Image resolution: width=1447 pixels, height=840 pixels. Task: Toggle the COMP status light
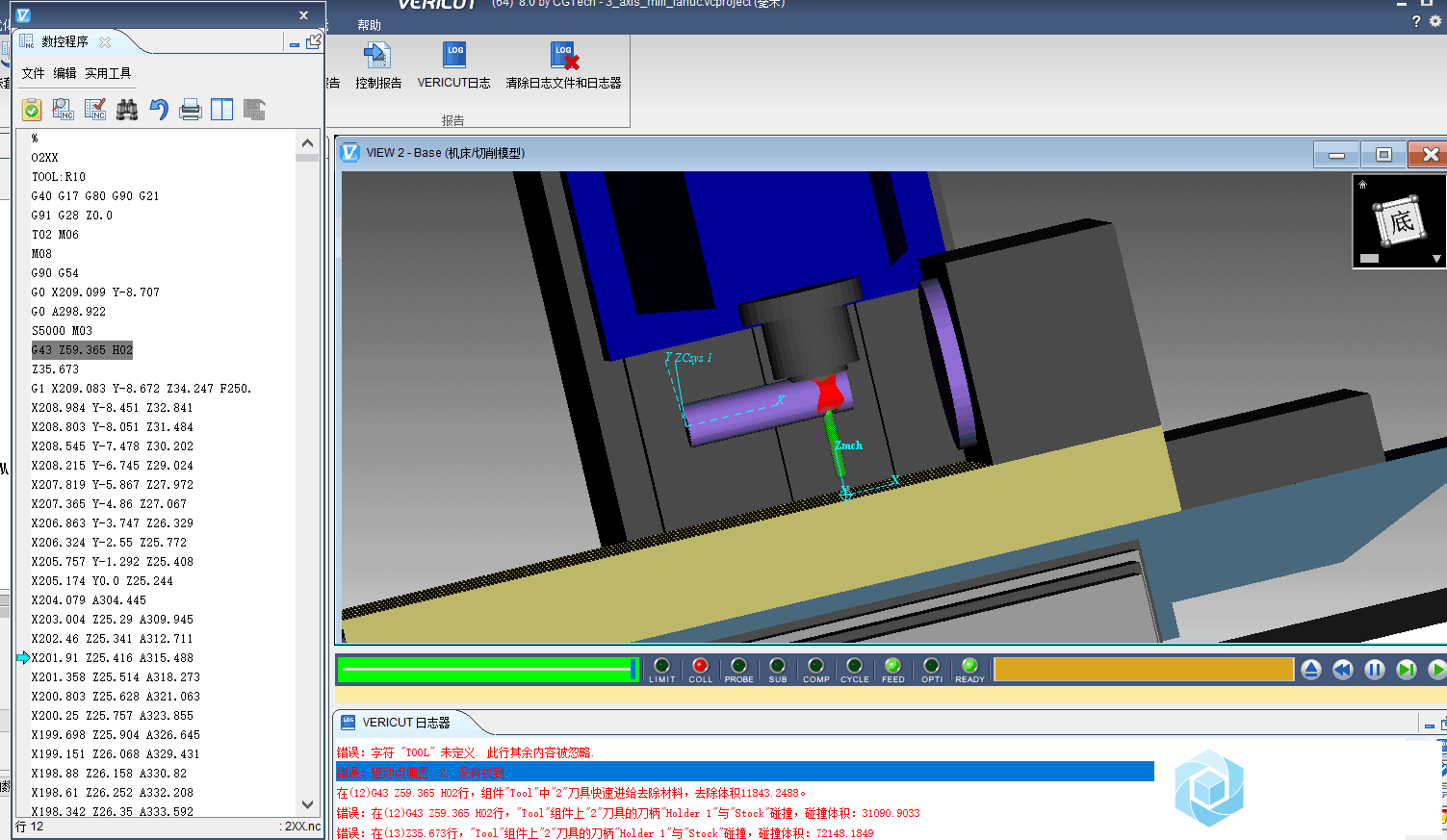[x=816, y=666]
